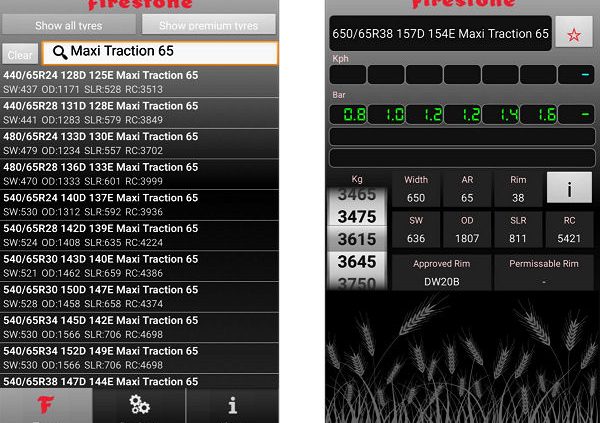Tap the 1.6 Bar pressure cell
Image resolution: width=600 pixels, height=423 pixels.
click(x=538, y=114)
